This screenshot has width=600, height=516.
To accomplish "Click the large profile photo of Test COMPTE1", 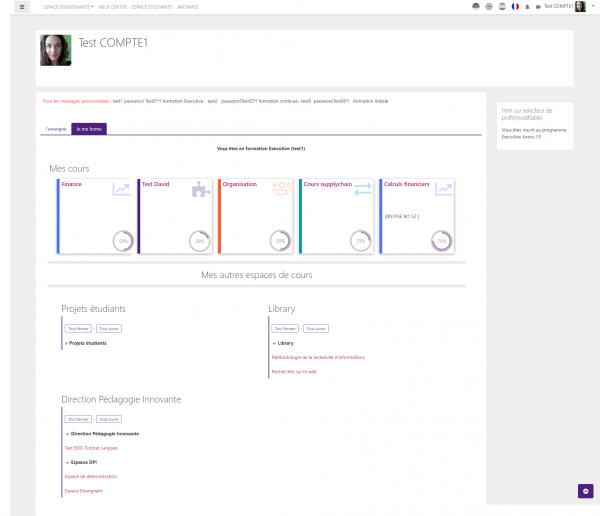I will point(56,51).
